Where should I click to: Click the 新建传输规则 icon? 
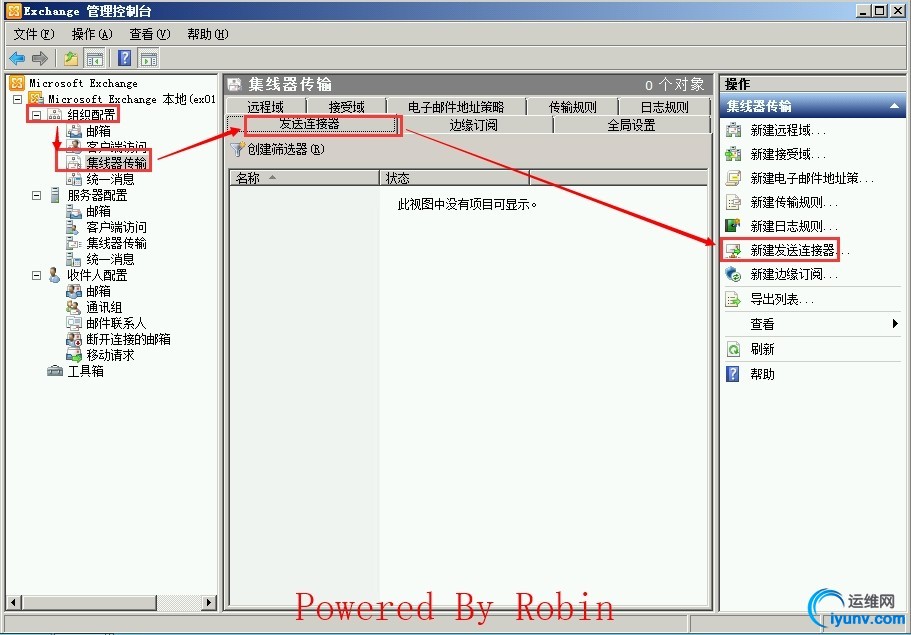[x=733, y=202]
